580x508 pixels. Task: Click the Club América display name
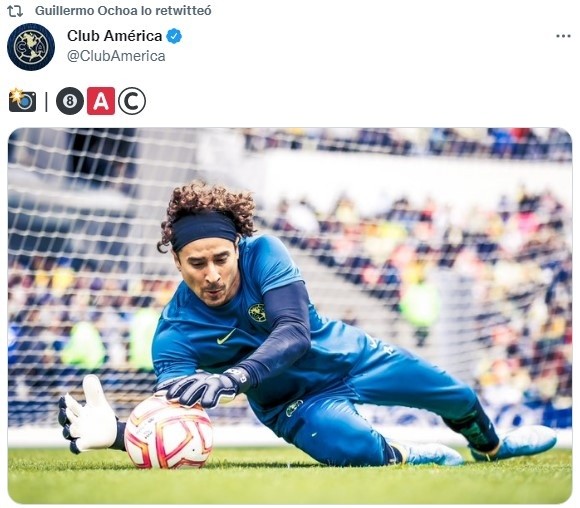click(x=115, y=36)
